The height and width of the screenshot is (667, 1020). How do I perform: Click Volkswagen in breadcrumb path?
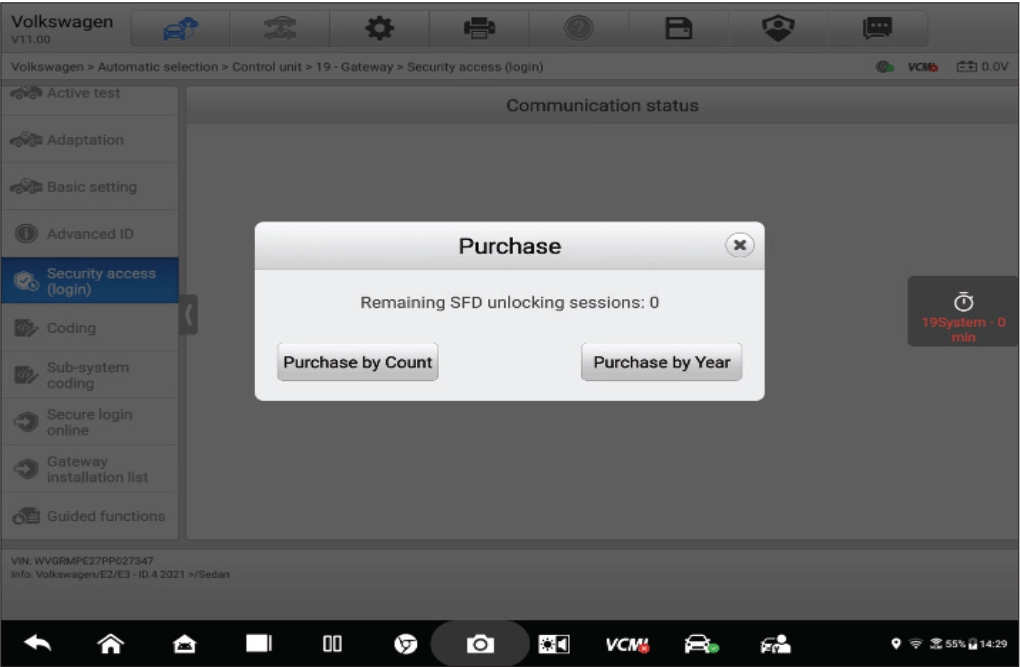coord(47,67)
